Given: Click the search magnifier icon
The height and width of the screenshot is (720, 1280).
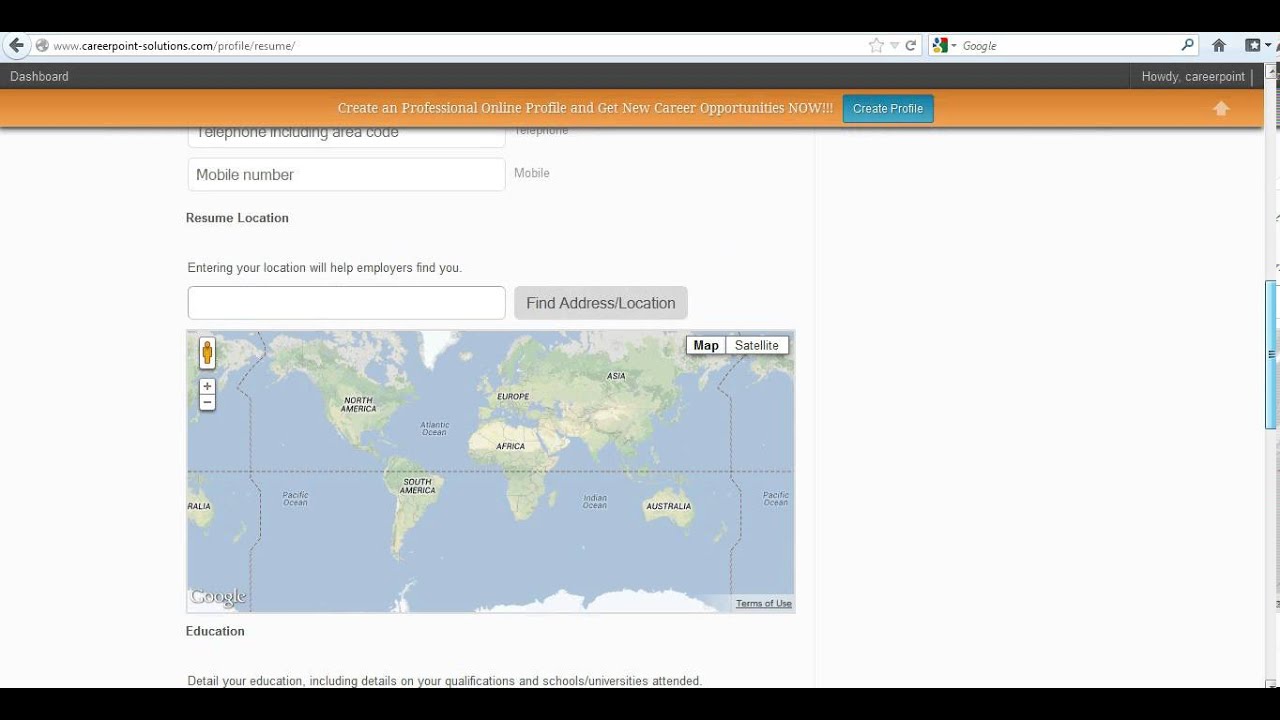Looking at the screenshot, I should [x=1187, y=45].
